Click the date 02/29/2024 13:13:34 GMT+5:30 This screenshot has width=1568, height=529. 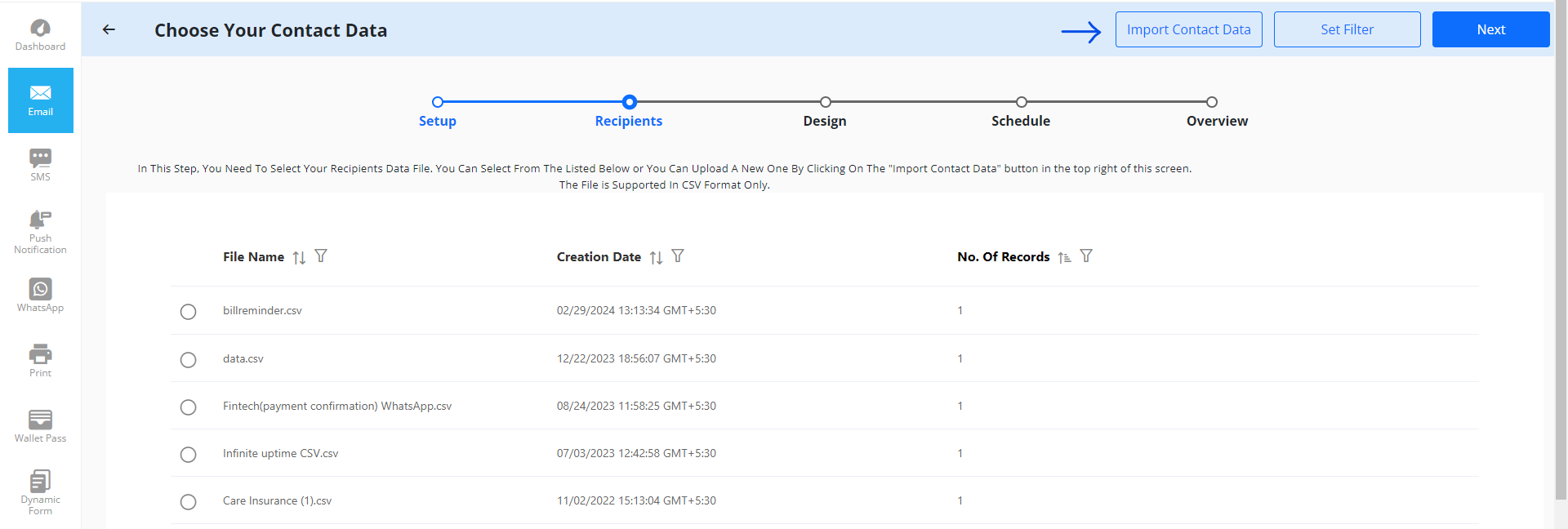[x=636, y=310]
